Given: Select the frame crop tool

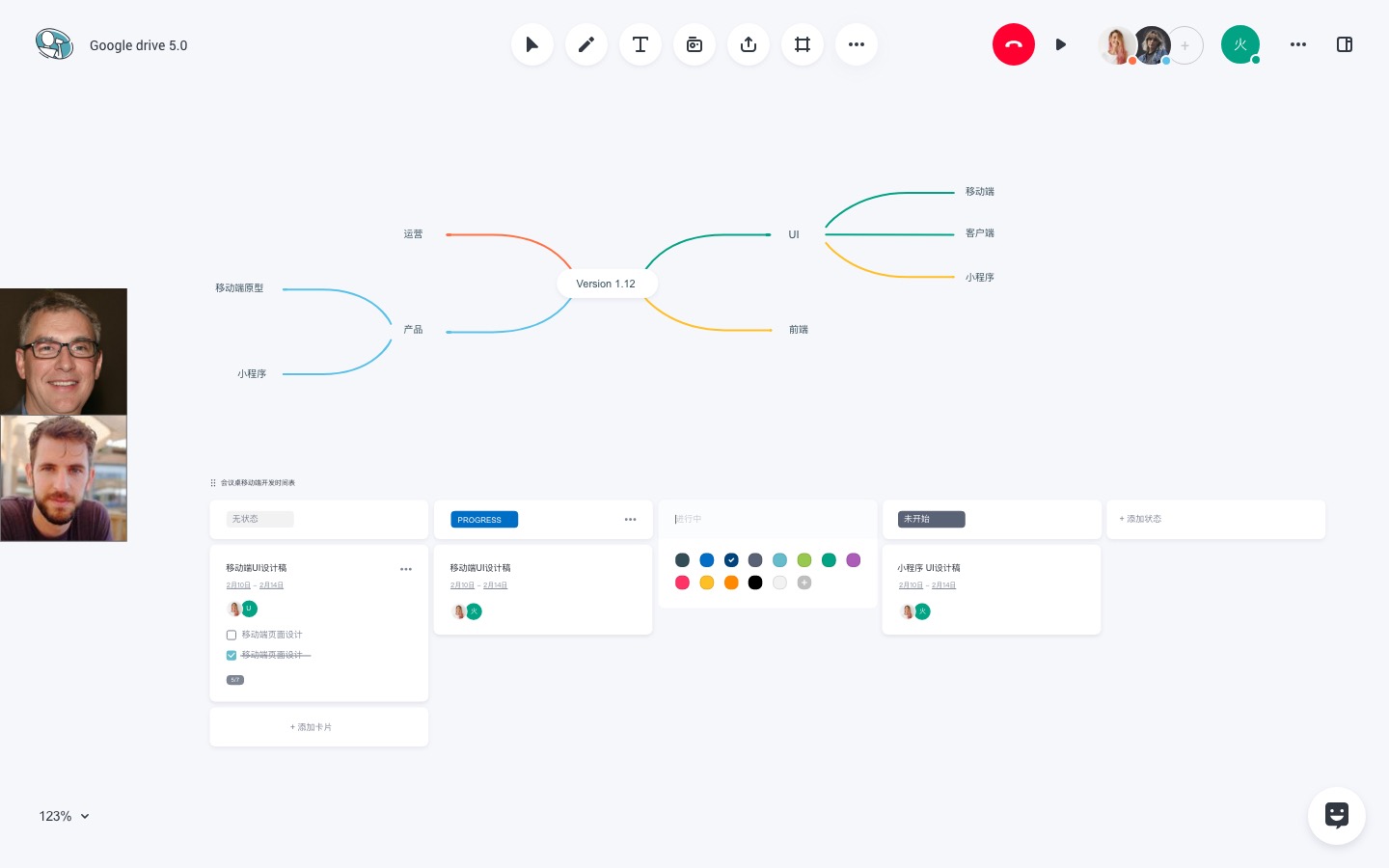Looking at the screenshot, I should pos(802,44).
